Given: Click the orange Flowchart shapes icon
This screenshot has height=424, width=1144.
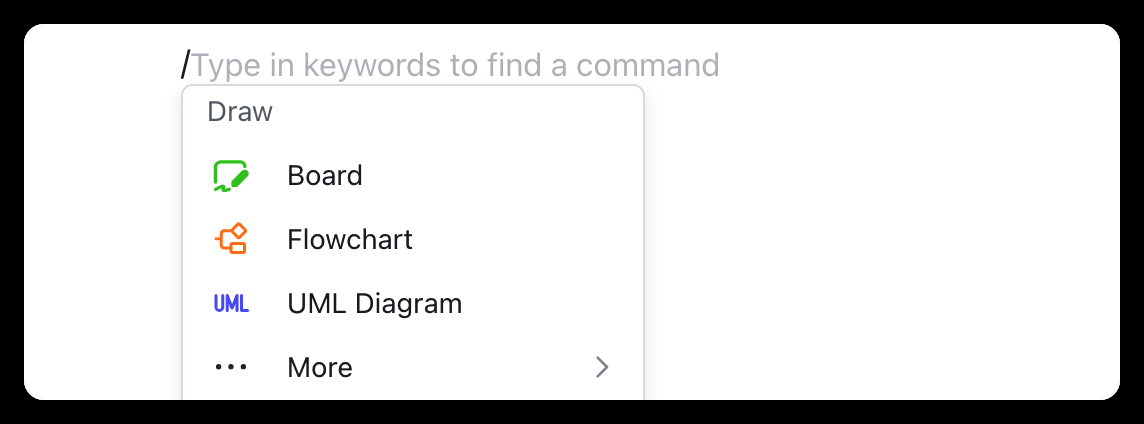Looking at the screenshot, I should click(x=231, y=239).
